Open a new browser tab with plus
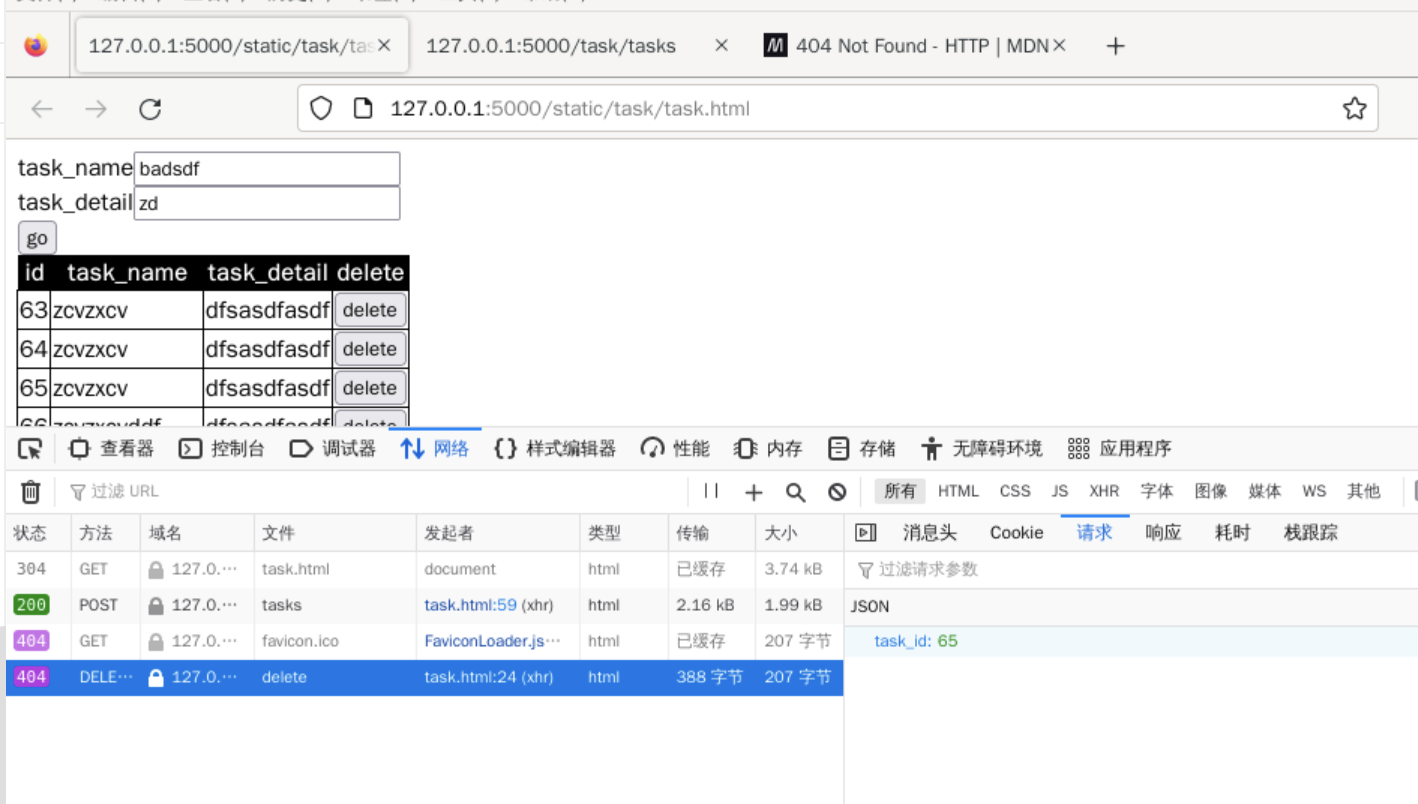 coord(1116,46)
